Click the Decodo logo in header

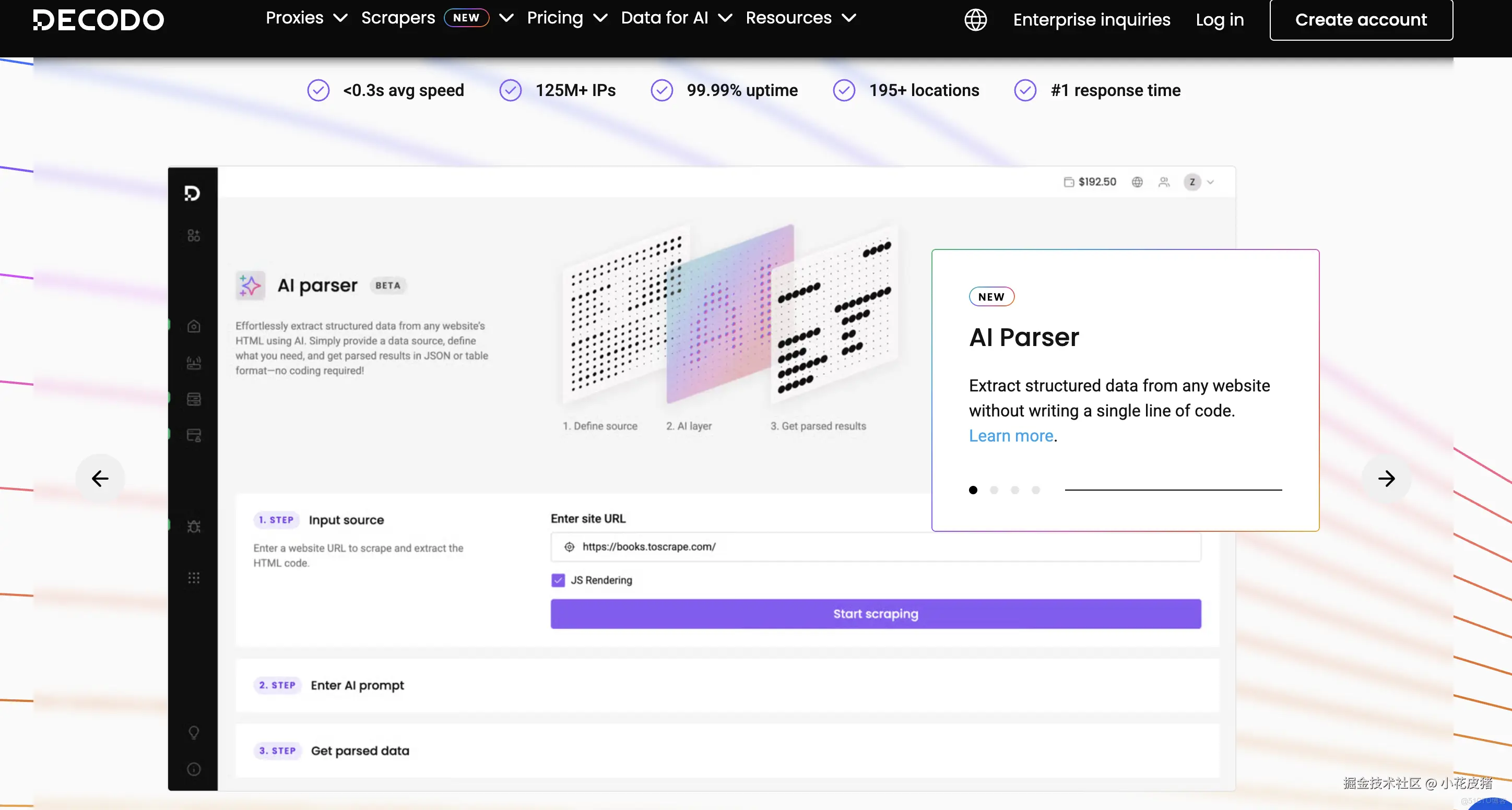click(x=99, y=20)
